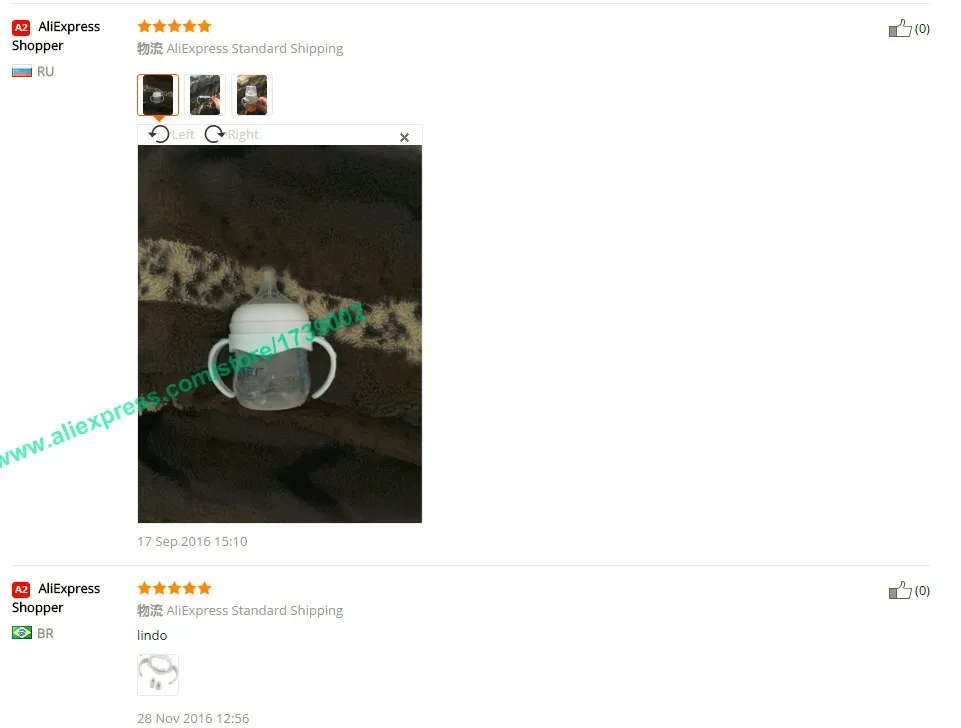Screen dimensions: 961x728
Task: Select the first bottle thumbnail
Action: pyautogui.click(x=158, y=95)
